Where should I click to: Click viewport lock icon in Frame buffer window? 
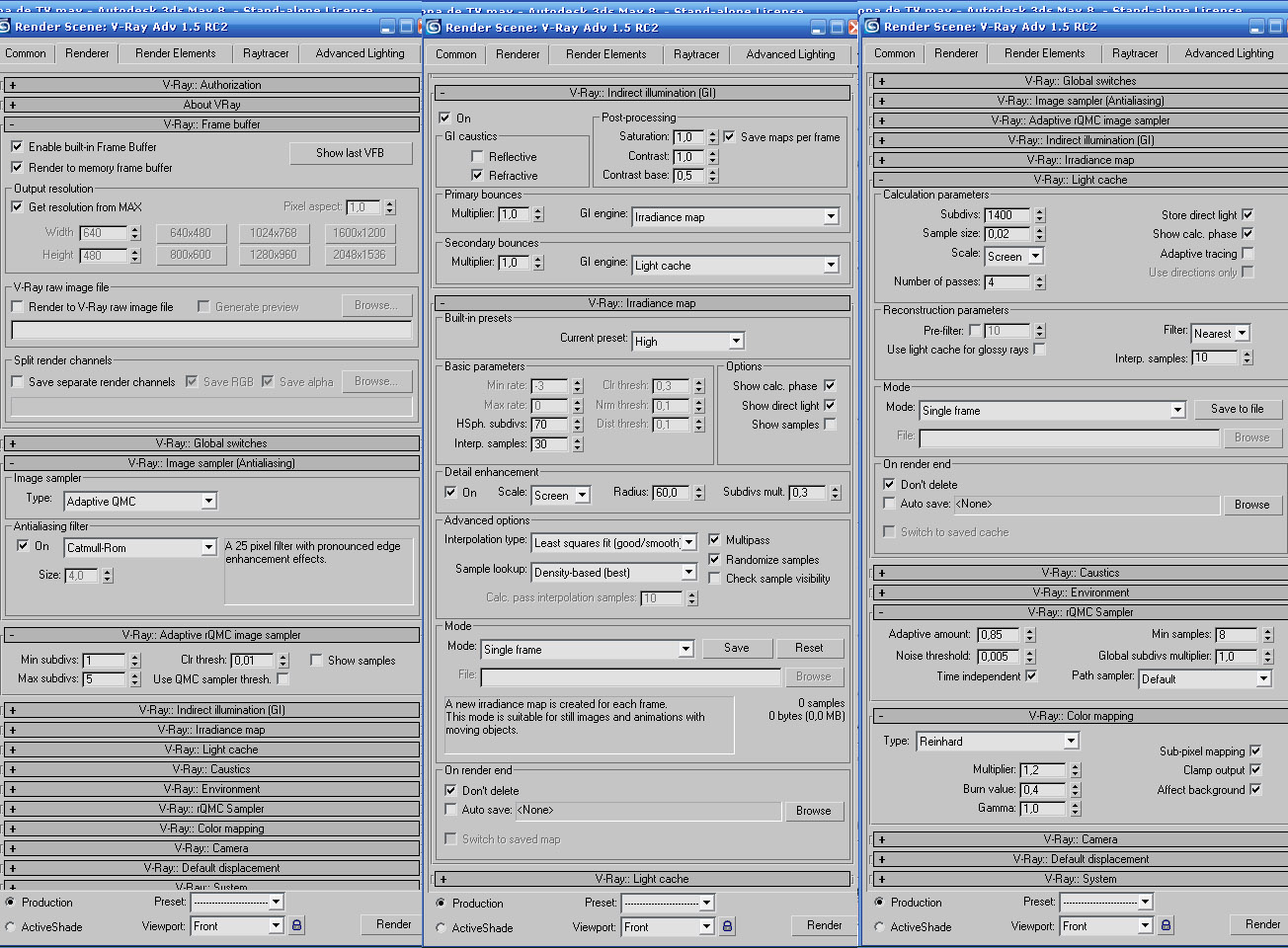pyautogui.click(x=296, y=925)
